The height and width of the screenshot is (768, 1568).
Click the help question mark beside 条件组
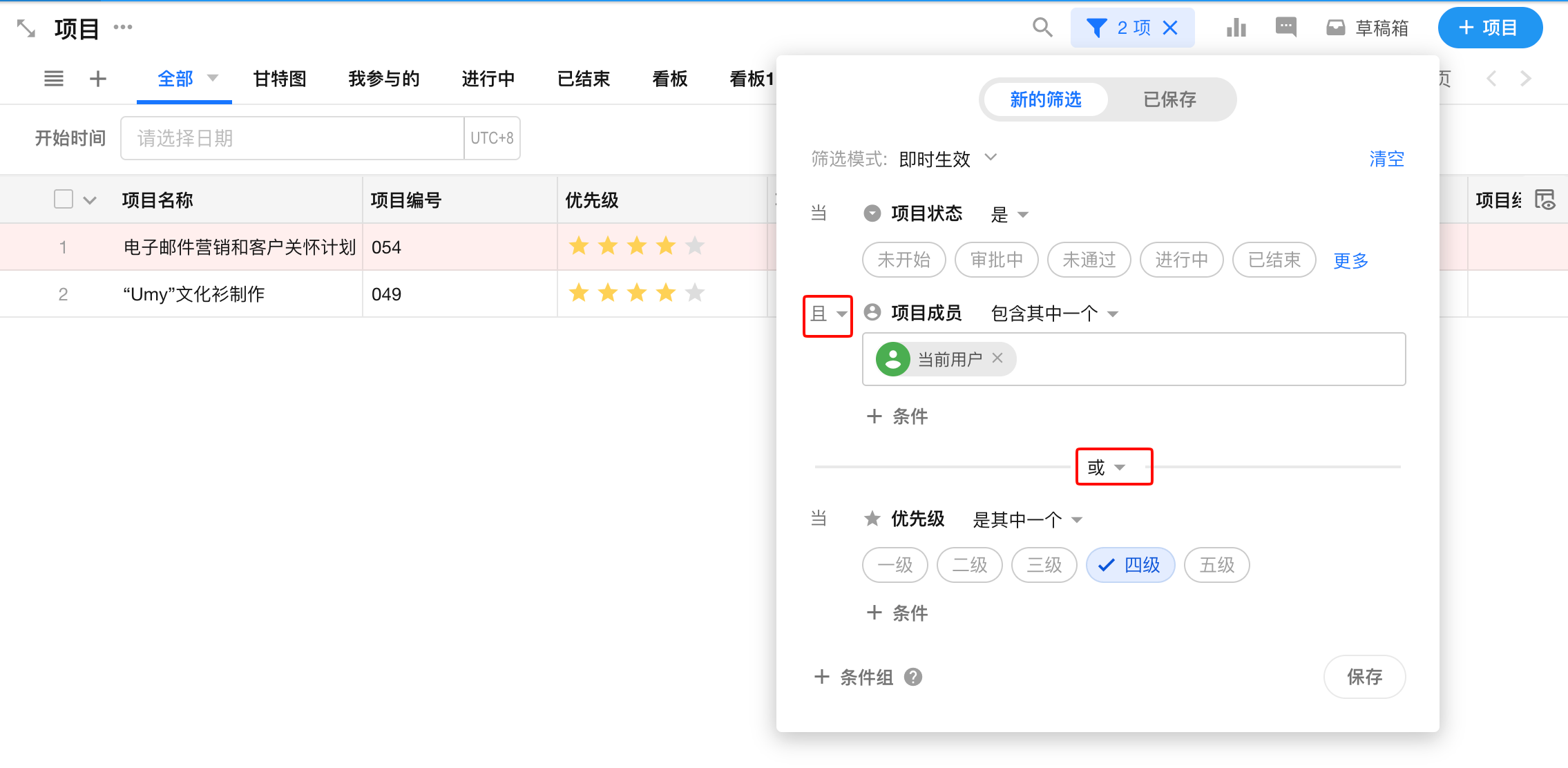click(x=913, y=677)
